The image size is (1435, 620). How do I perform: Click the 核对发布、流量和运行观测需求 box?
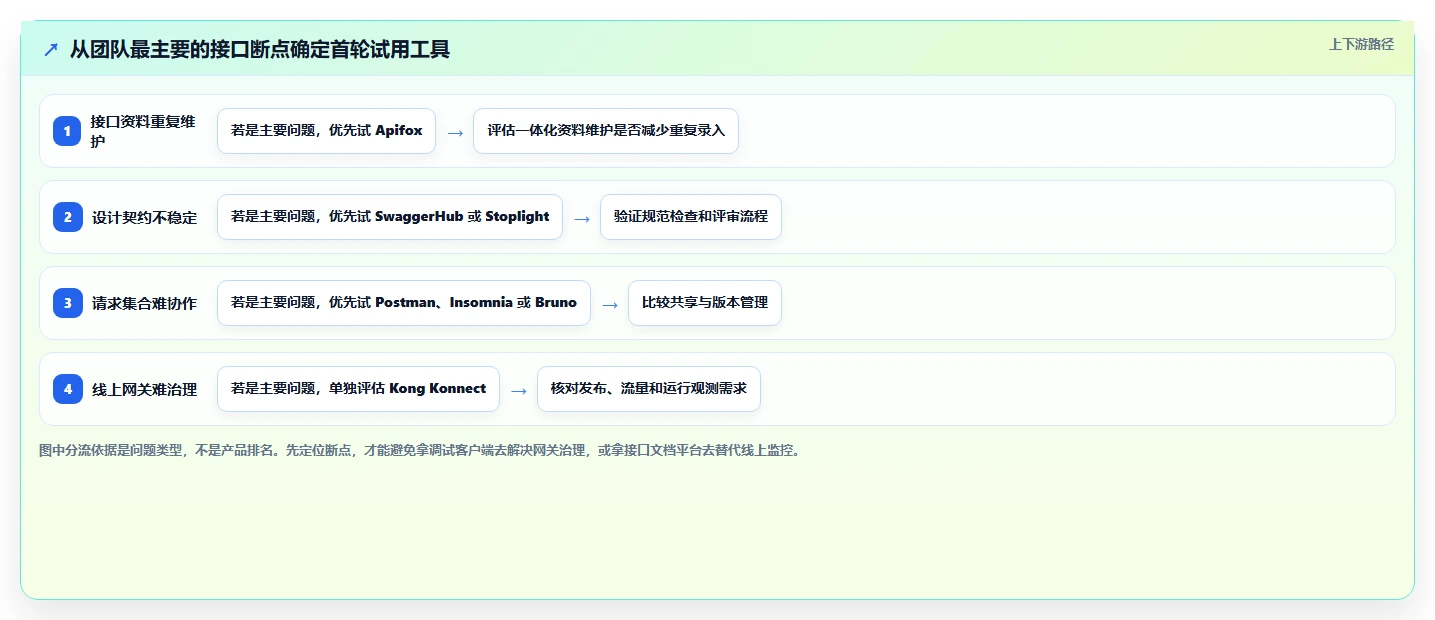click(649, 389)
